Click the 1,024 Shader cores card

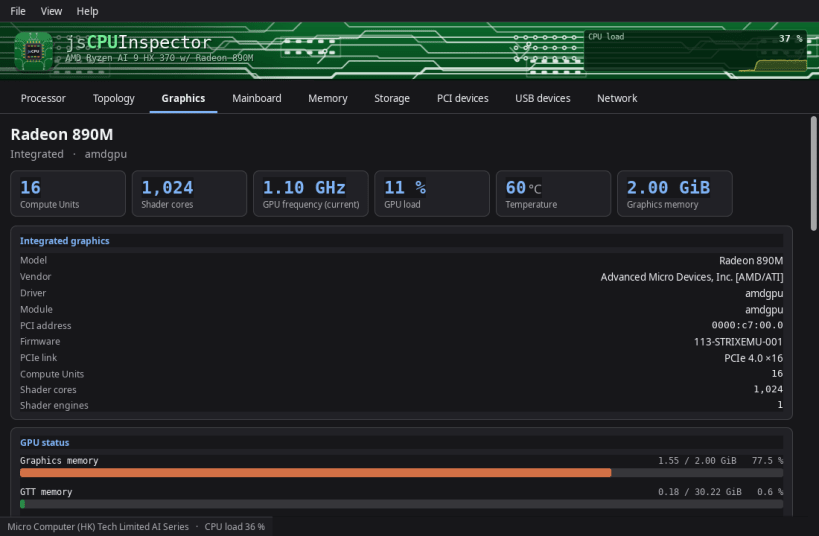(x=189, y=193)
